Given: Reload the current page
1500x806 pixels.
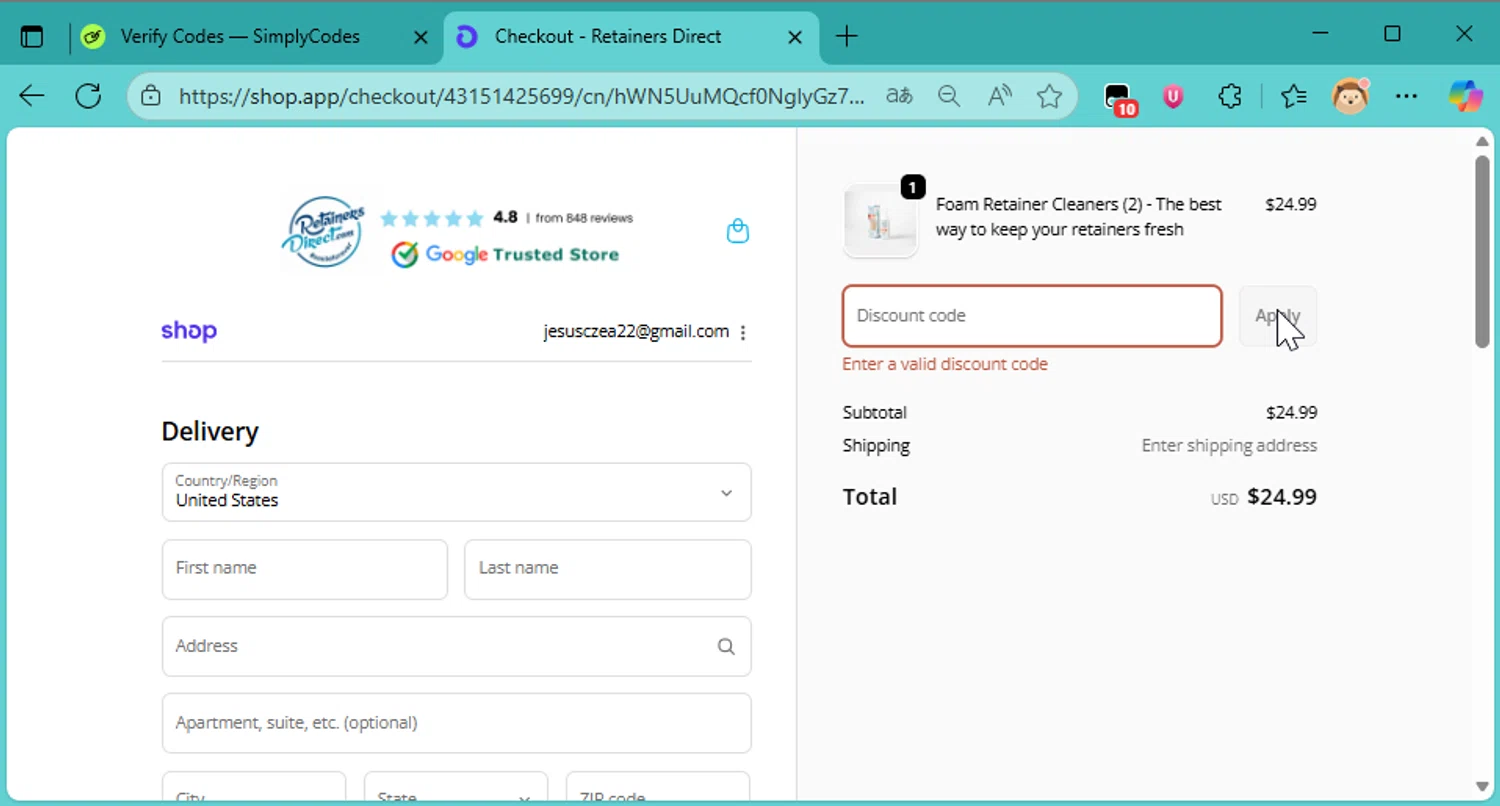Looking at the screenshot, I should tap(88, 96).
